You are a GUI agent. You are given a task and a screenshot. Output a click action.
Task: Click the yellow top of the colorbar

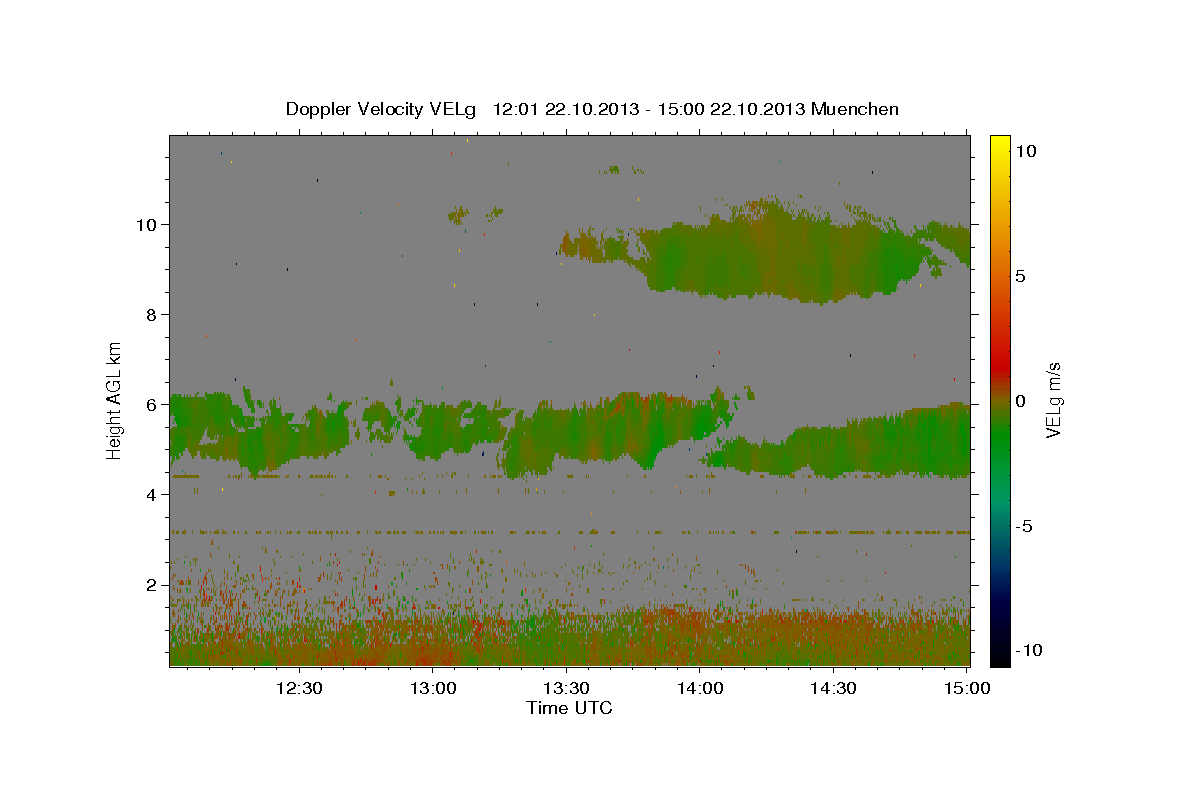tap(999, 145)
